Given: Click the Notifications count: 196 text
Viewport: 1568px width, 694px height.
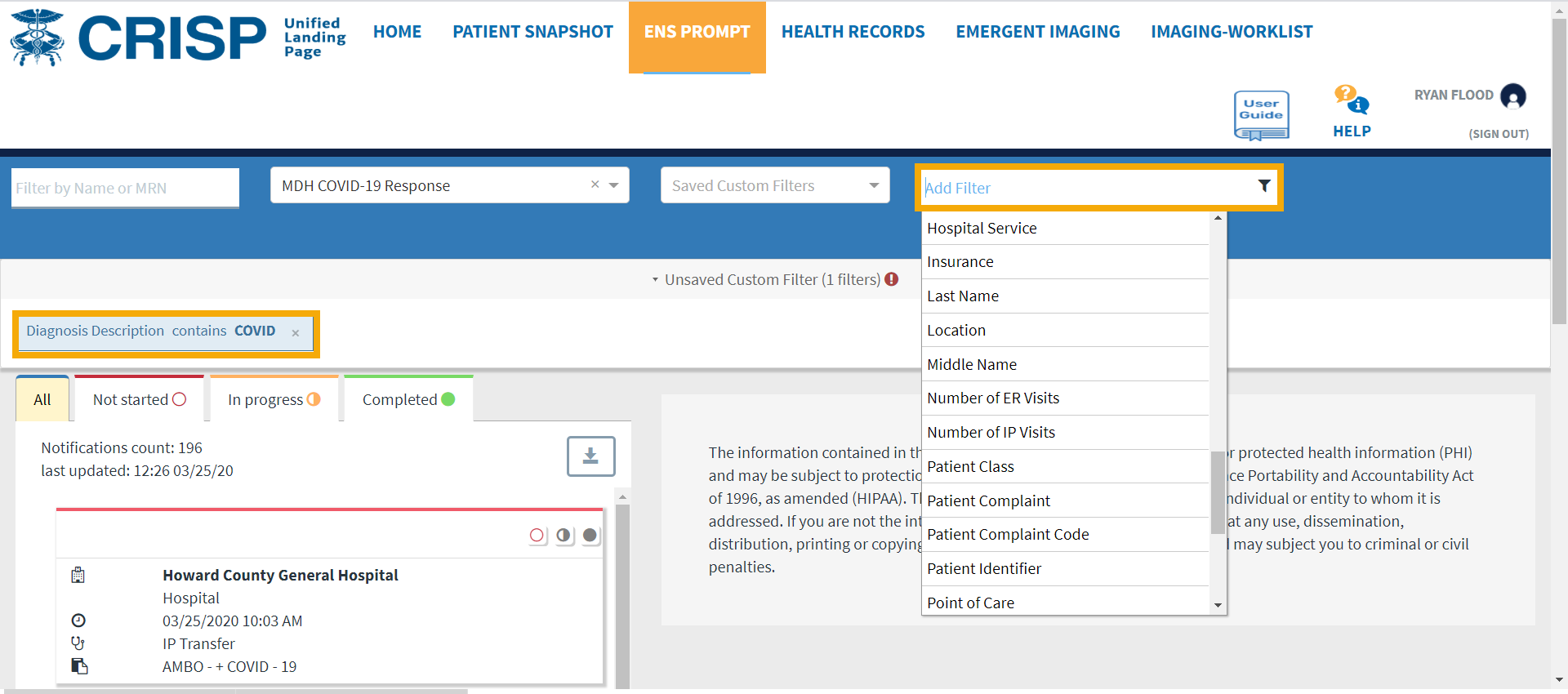Looking at the screenshot, I should click(x=122, y=447).
